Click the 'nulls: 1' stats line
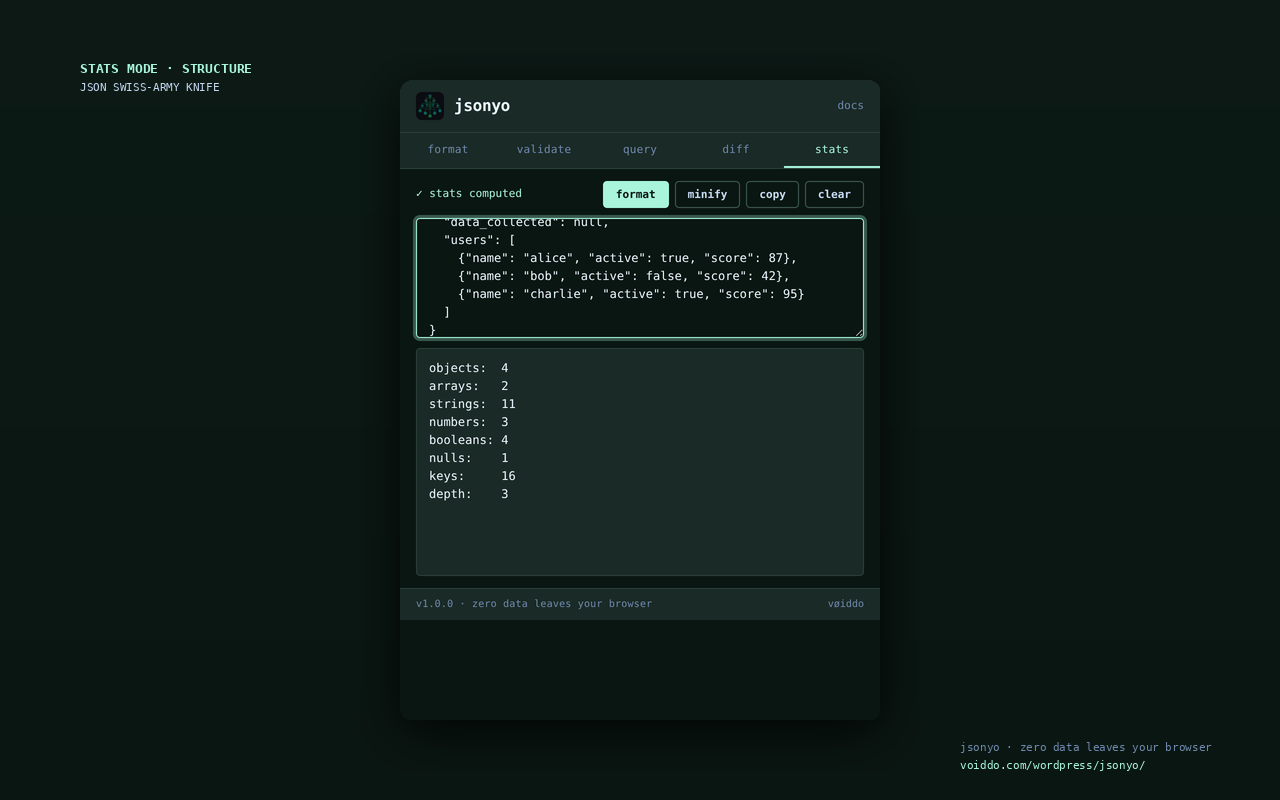This screenshot has height=800, width=1280. tap(469, 458)
